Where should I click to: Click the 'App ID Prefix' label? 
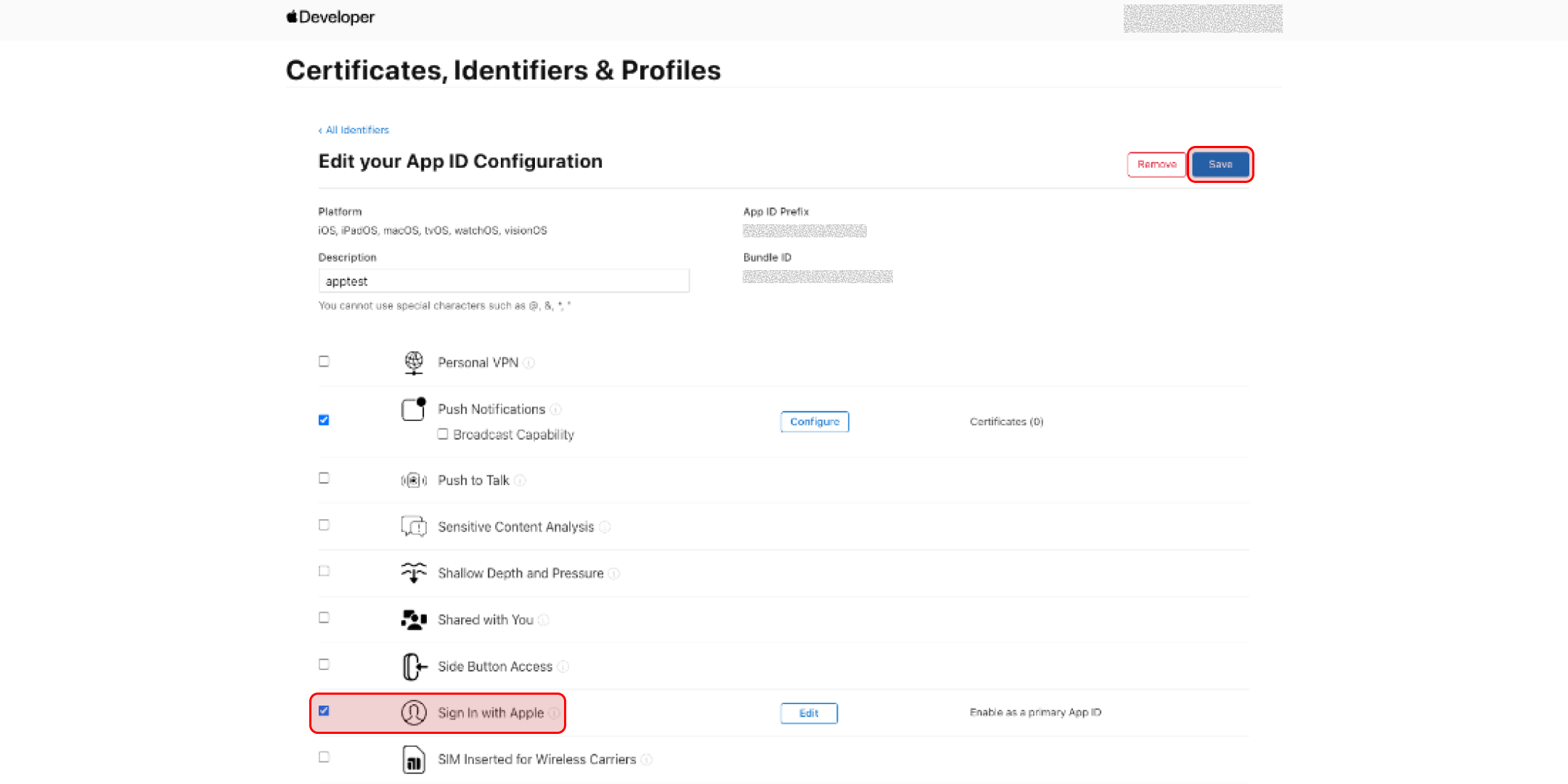pos(776,212)
